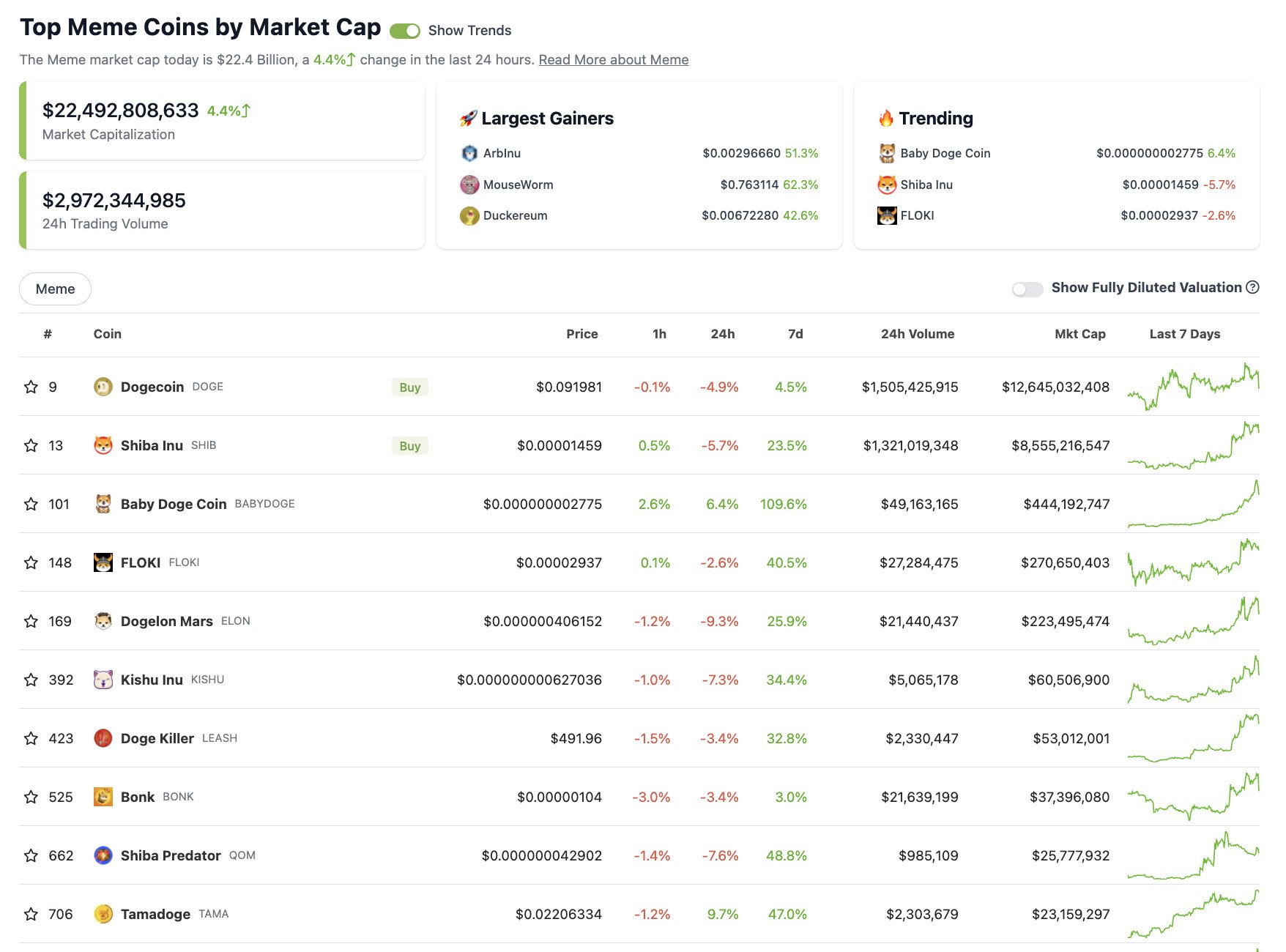Image resolution: width=1286 pixels, height=952 pixels.
Task: Click the MouseWorm icon in Largest Gainers
Action: (469, 185)
